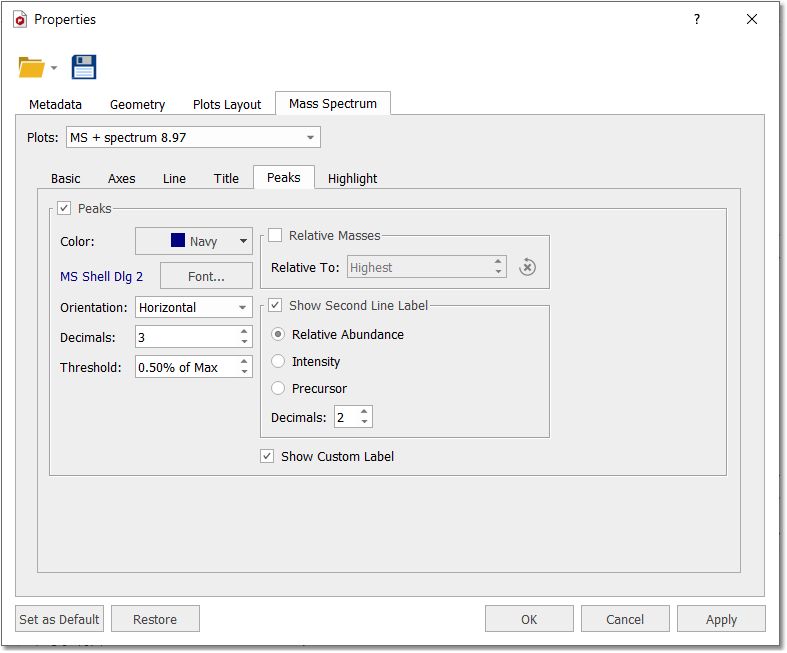Select the Intensity radio button
Viewport: 787px width, 653px height.
278,361
